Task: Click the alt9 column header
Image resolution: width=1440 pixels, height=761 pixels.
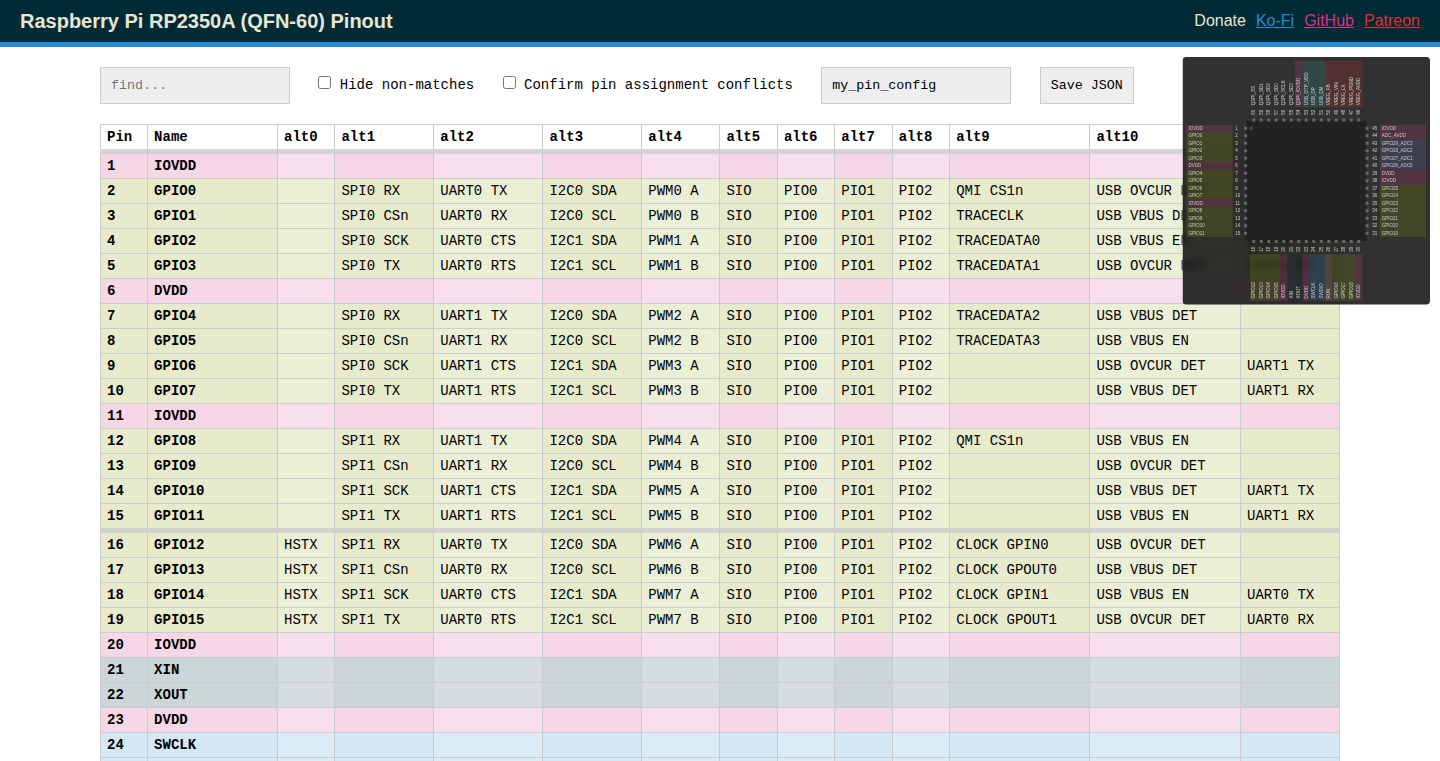Action: tap(1020, 137)
